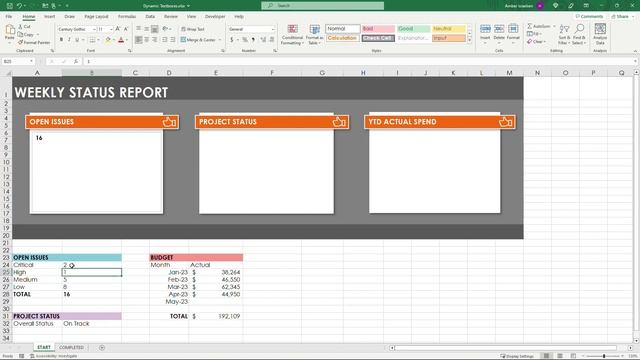Open the Format cells menu
This screenshot has width=640, height=360.
click(513, 33)
